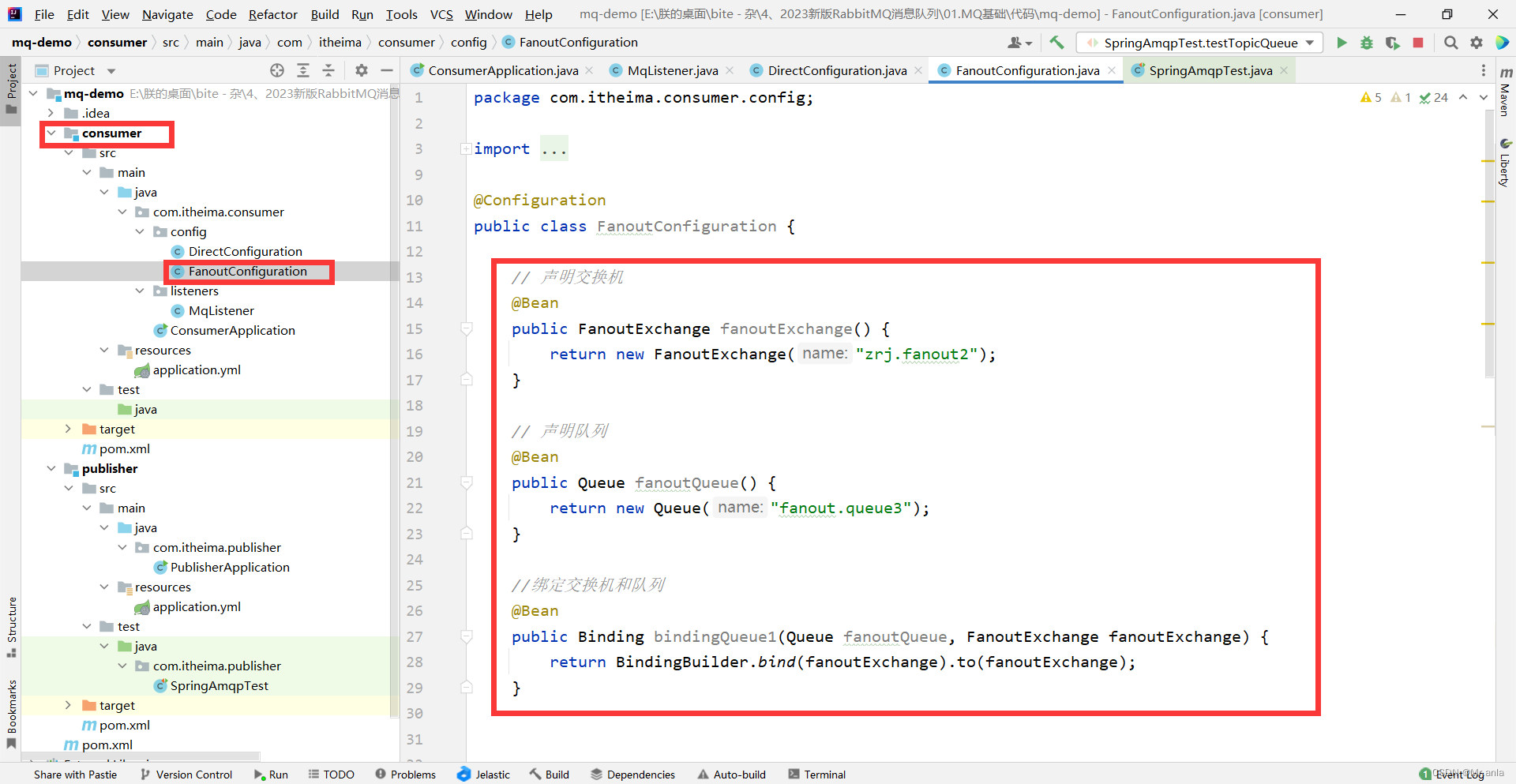
Task: Click Collapse All icon in Project panel
Action: click(328, 70)
